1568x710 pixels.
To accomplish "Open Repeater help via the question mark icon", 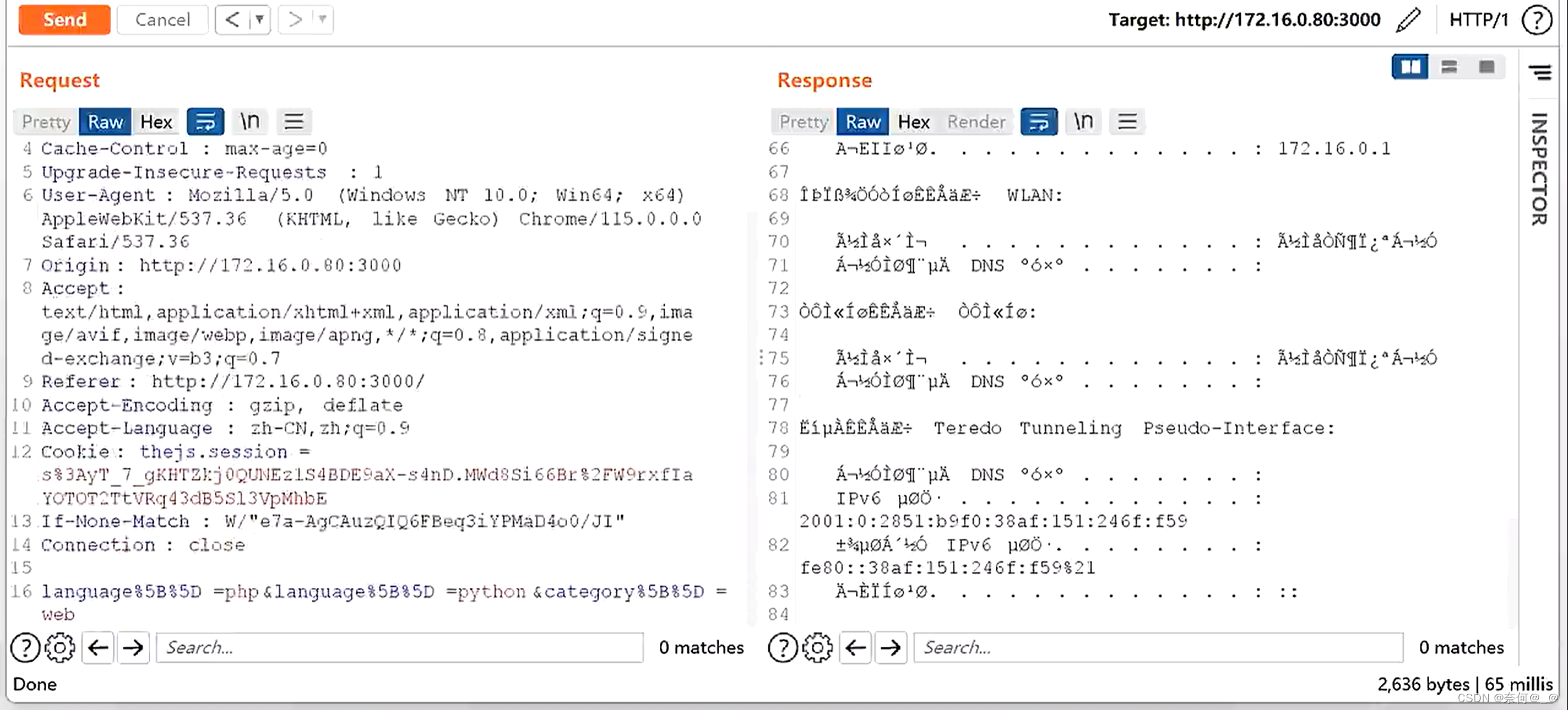I will click(x=1537, y=19).
